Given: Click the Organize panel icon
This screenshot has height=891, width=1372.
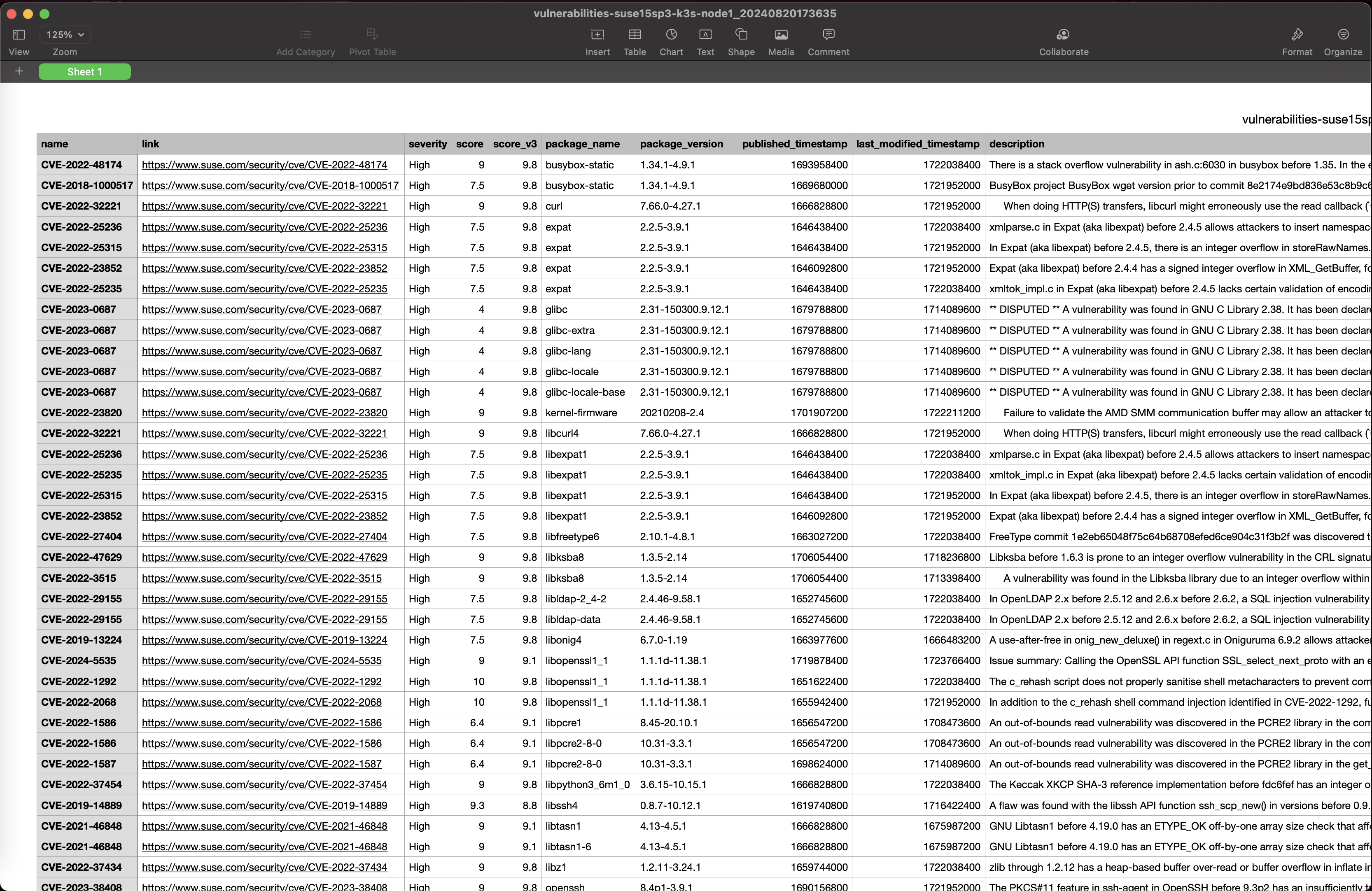Looking at the screenshot, I should point(1343,35).
